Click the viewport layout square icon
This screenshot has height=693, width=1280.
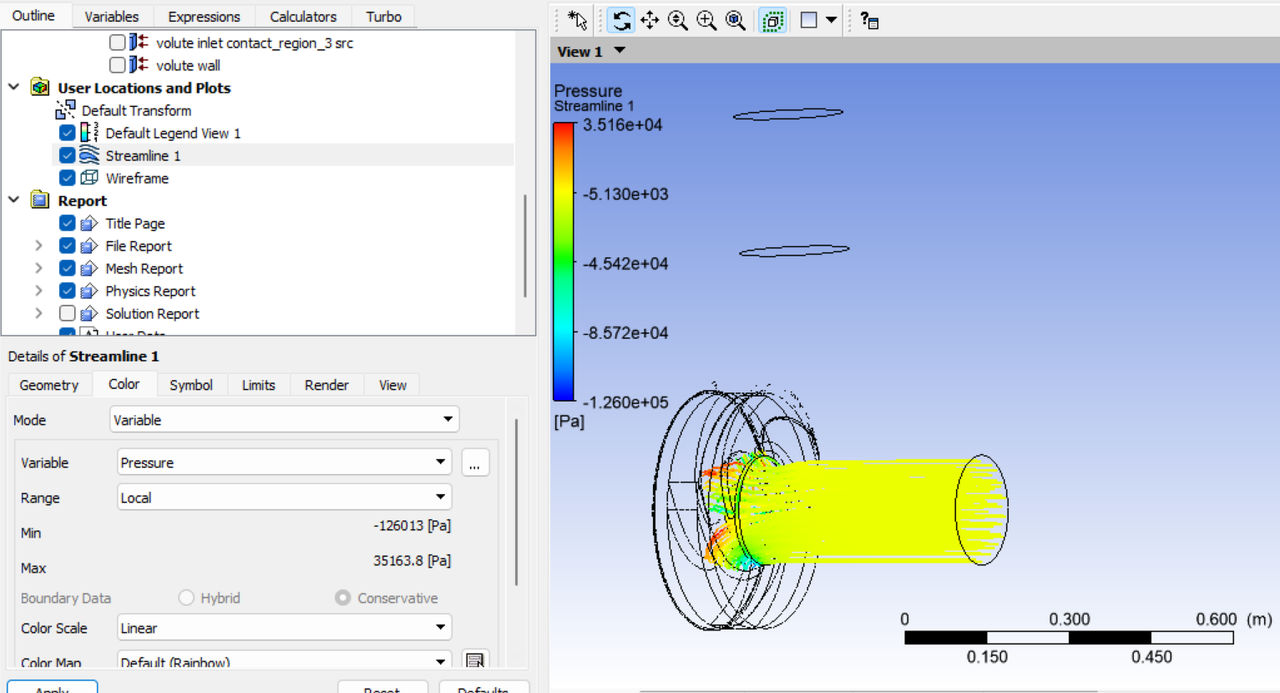pos(809,20)
